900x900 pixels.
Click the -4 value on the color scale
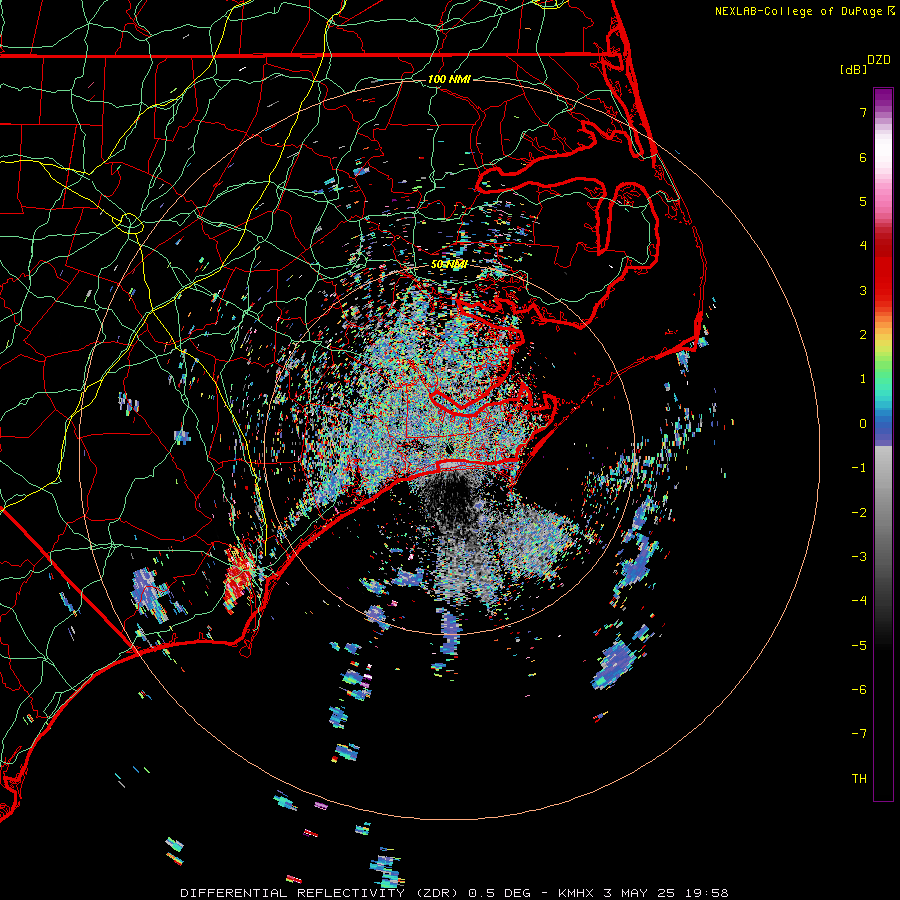pyautogui.click(x=859, y=601)
